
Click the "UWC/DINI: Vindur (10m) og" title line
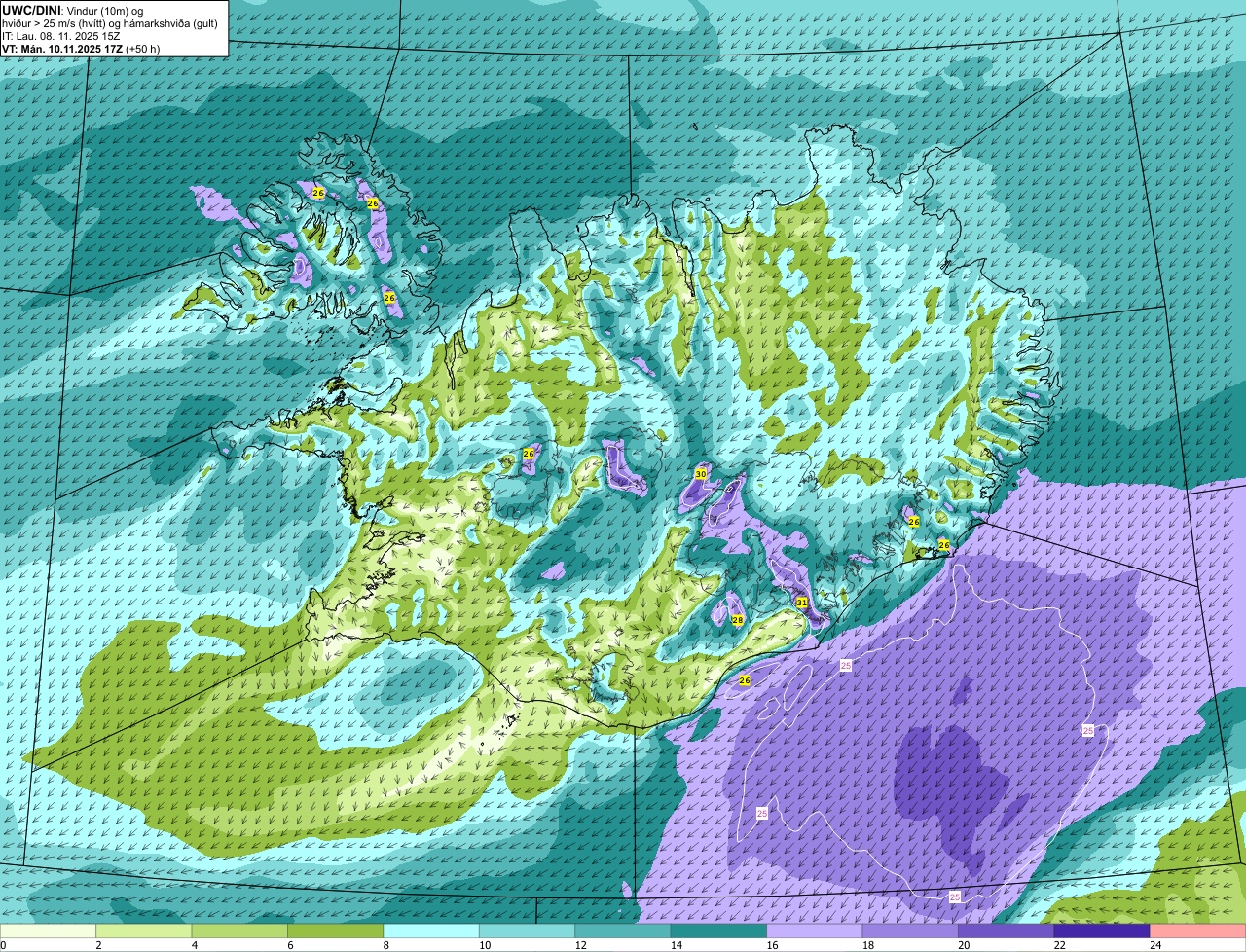pos(72,10)
